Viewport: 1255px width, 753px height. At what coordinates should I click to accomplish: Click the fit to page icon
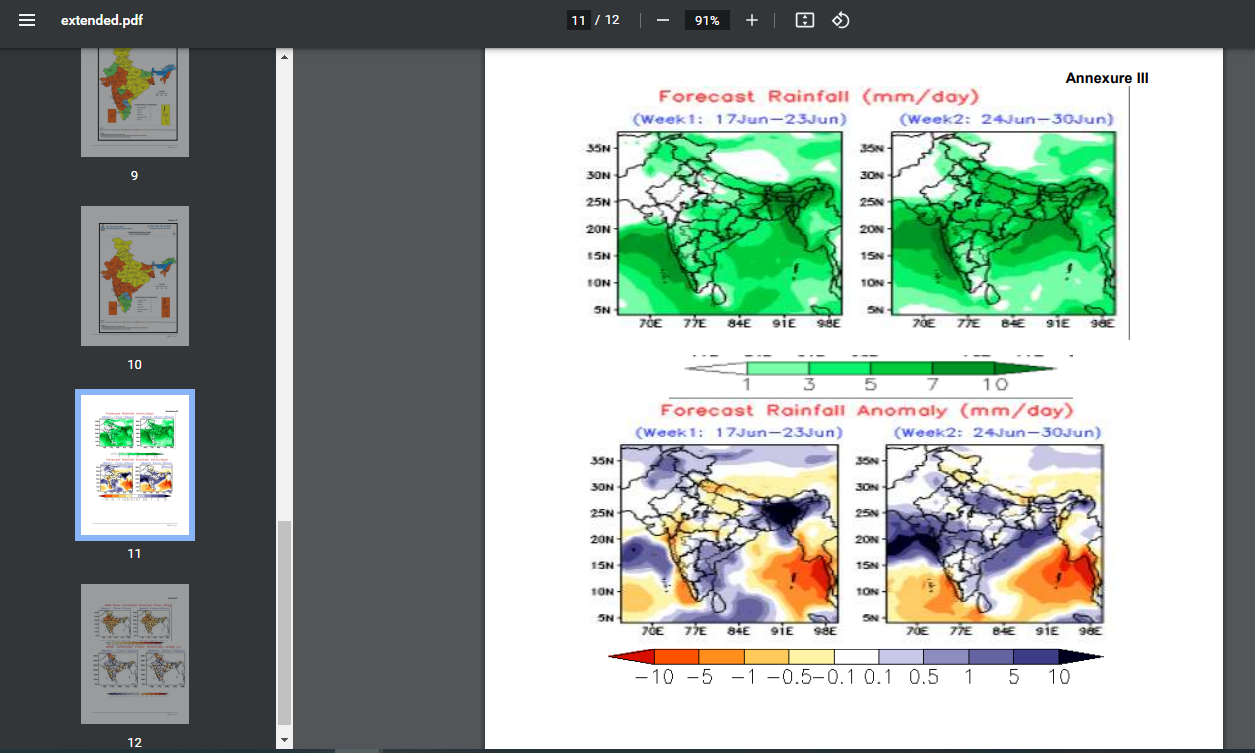coord(805,20)
